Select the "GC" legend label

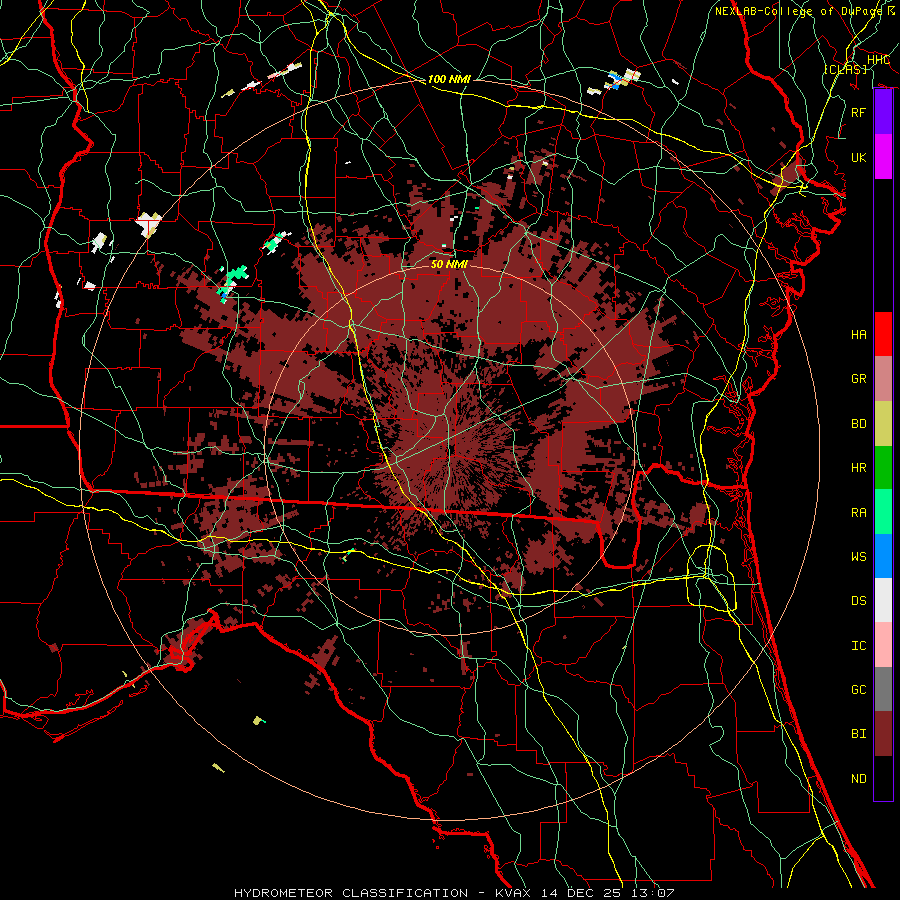(x=858, y=690)
